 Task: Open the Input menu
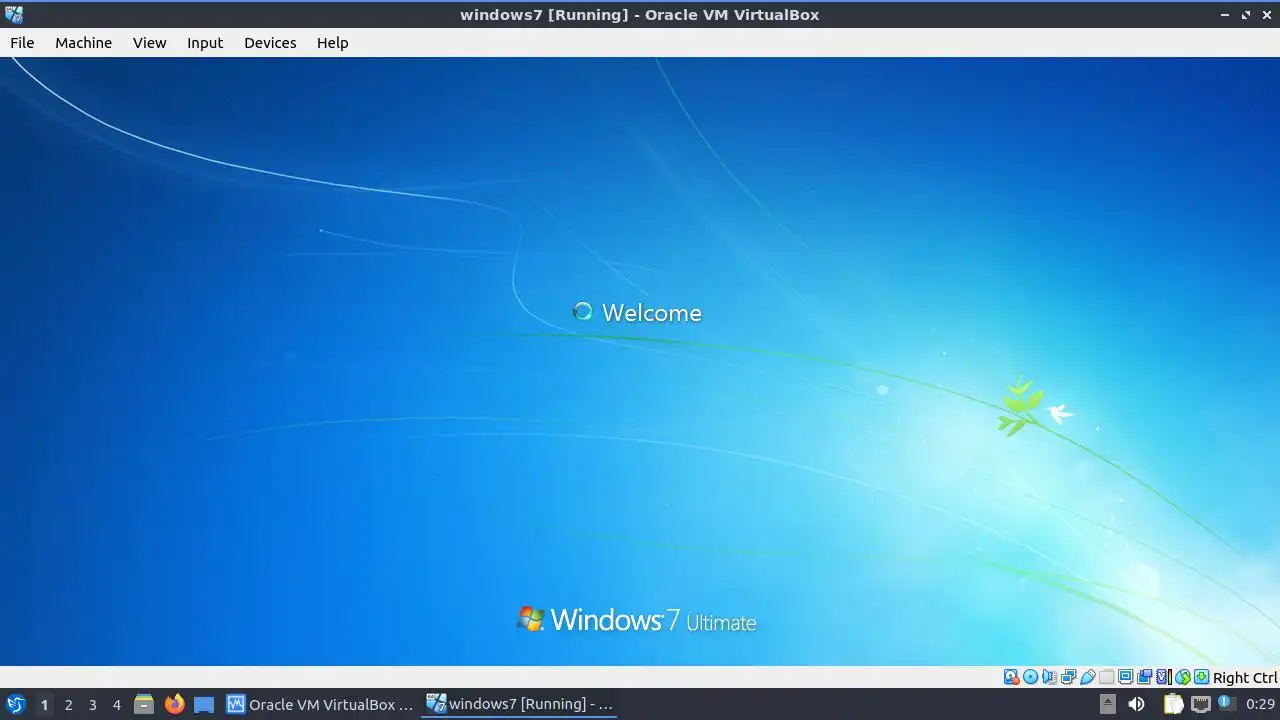[205, 43]
